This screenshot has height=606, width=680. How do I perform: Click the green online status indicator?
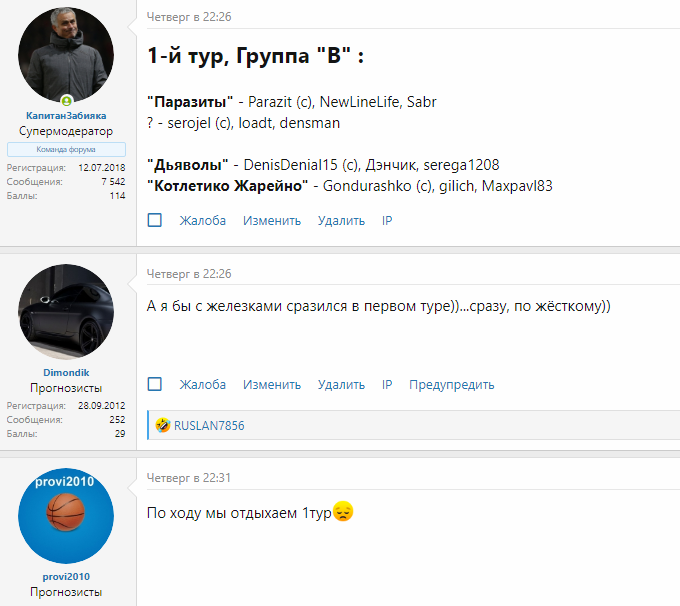[x=67, y=101]
